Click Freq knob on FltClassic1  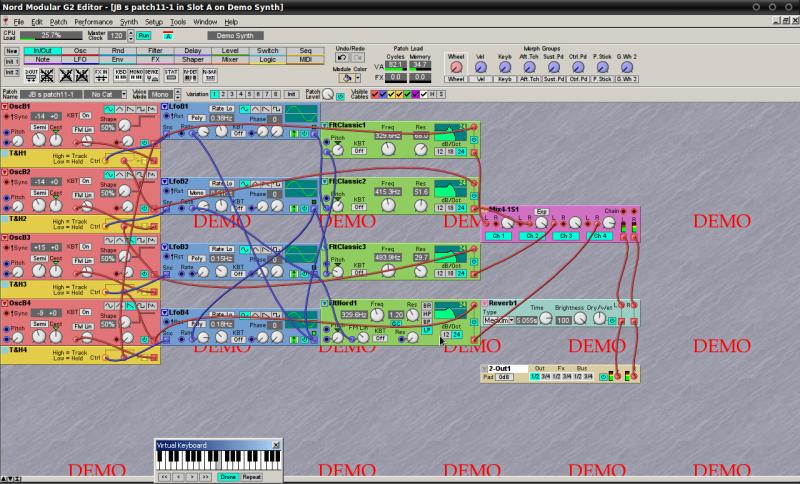pos(388,149)
